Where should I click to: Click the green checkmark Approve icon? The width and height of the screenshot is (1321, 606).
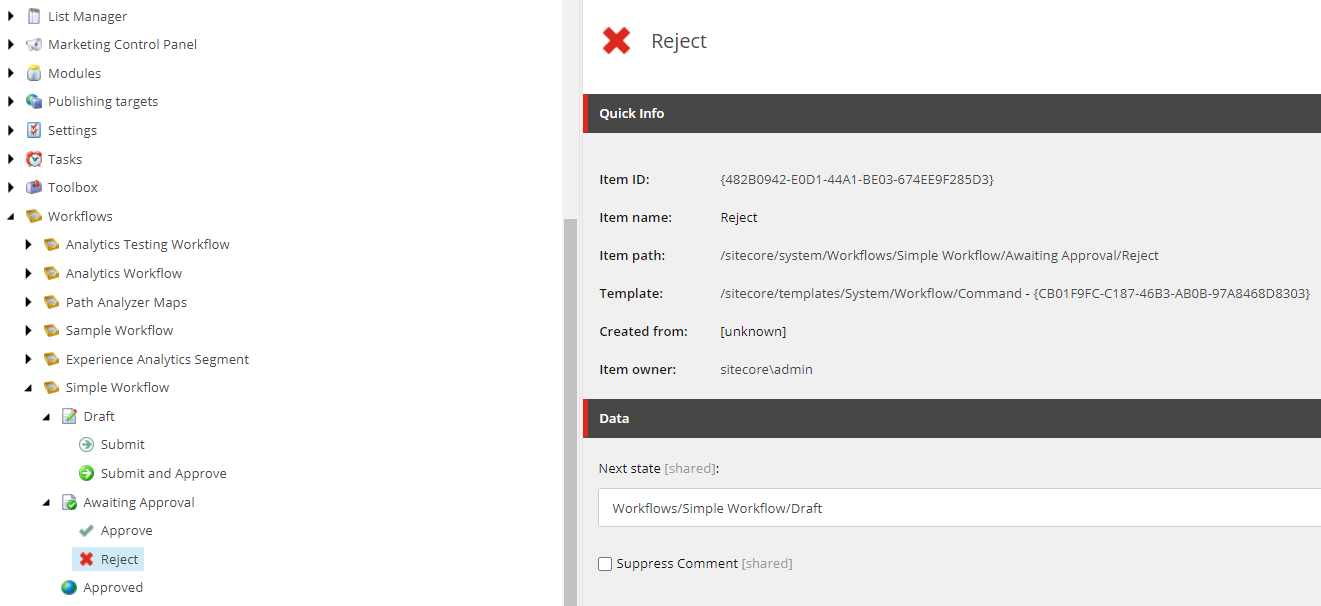coord(87,531)
